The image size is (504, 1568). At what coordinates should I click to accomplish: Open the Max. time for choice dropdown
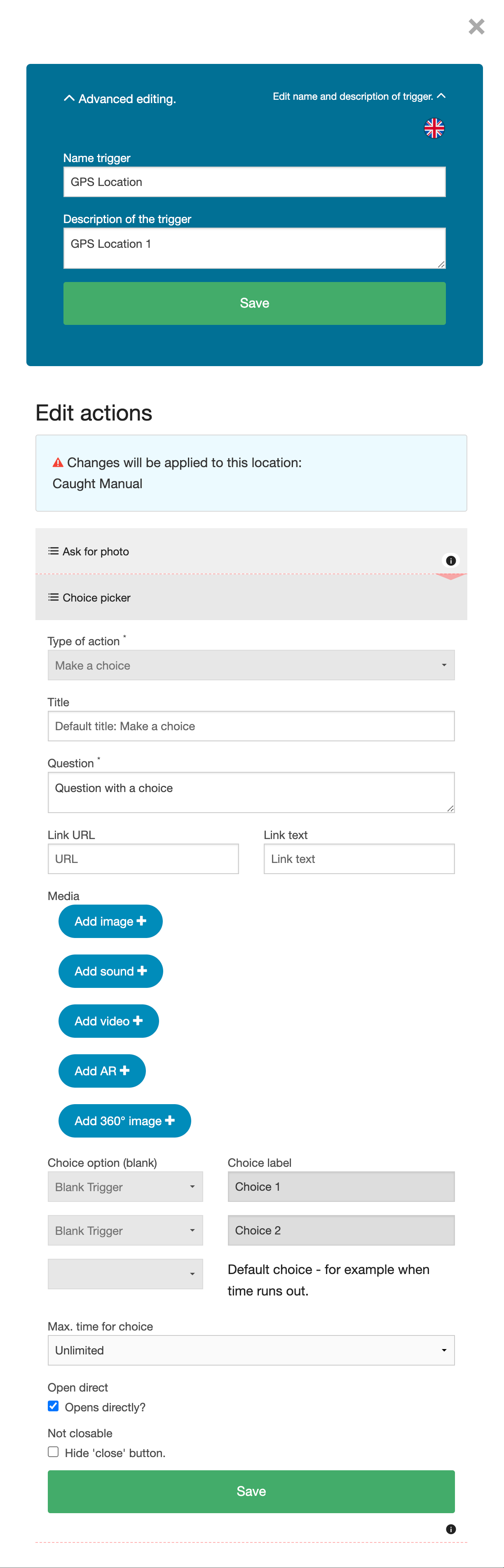(x=251, y=1350)
